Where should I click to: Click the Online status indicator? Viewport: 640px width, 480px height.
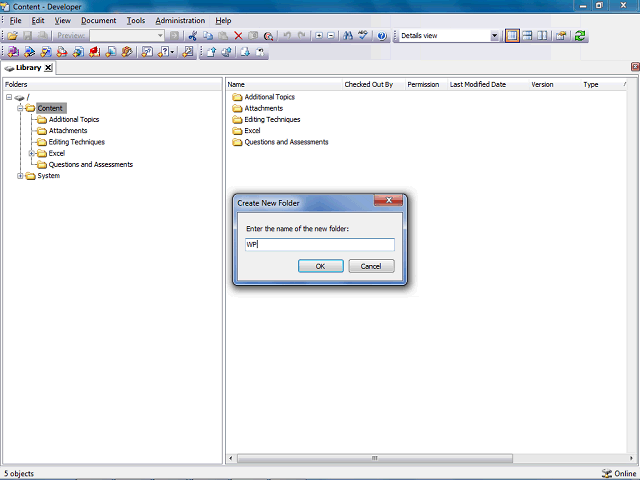pos(619,473)
